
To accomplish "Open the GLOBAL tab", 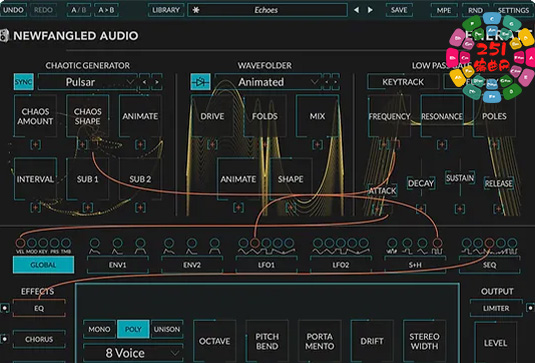I will pyautogui.click(x=43, y=265).
